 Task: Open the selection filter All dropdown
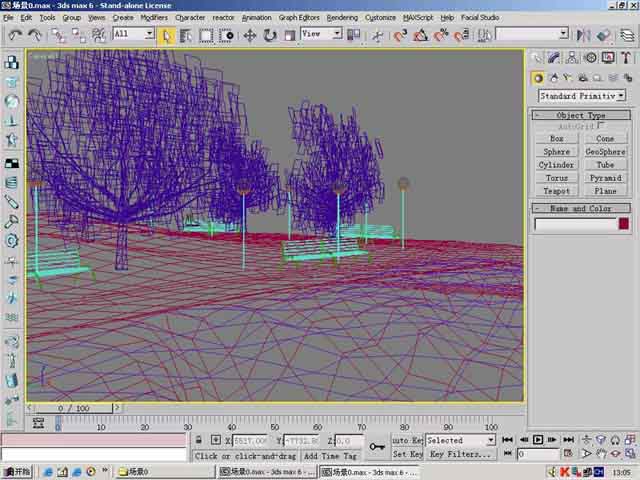click(x=134, y=34)
